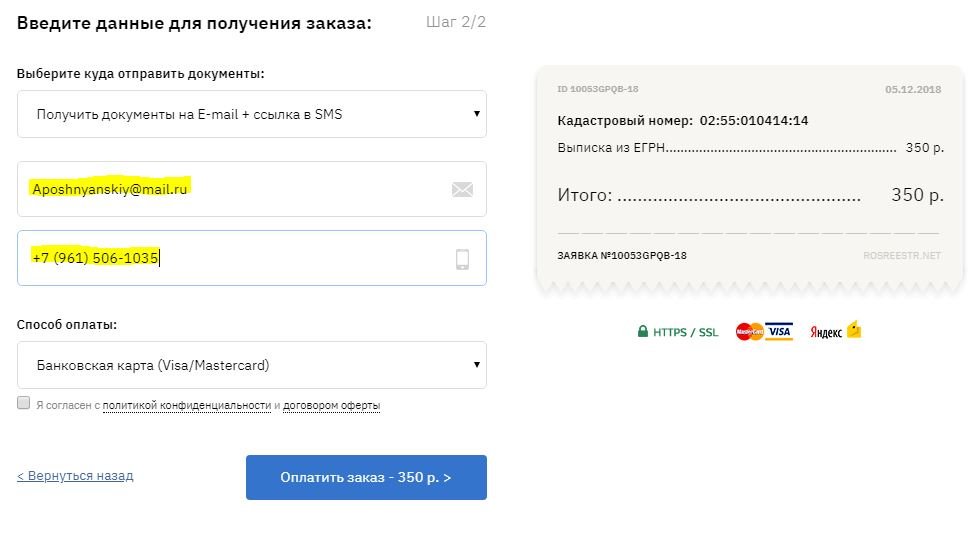Tick the privacy policy agreement checkbox
The width and height of the screenshot is (979, 539).
tap(24, 403)
